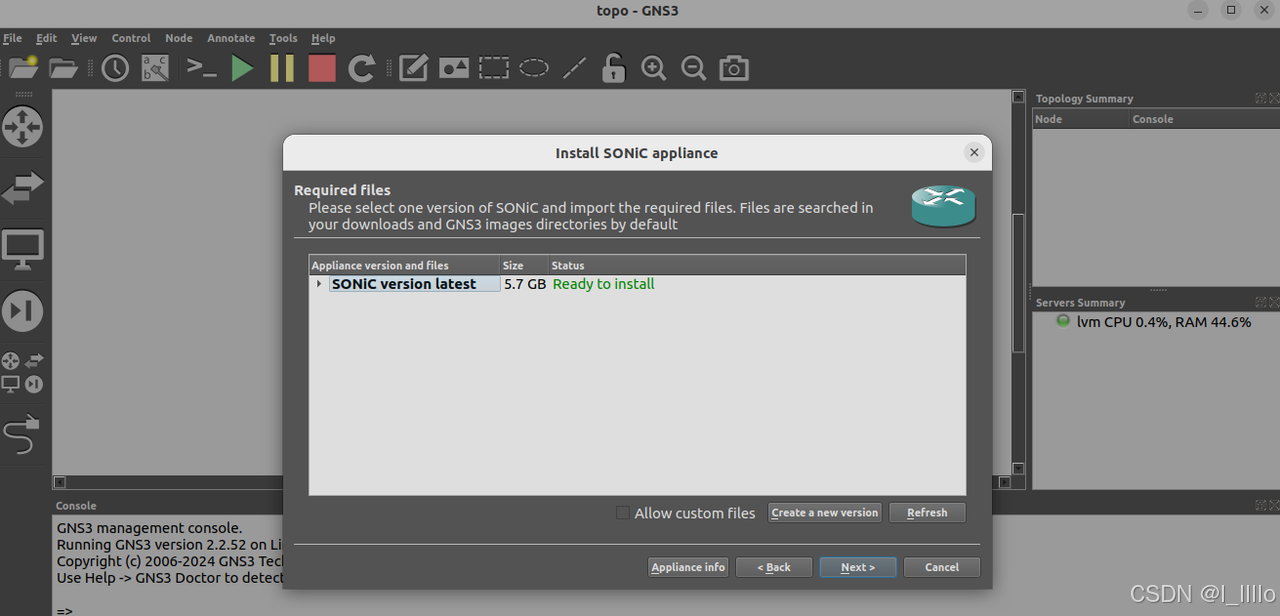The height and width of the screenshot is (616, 1280).
Task: Select the SONiC version latest row
Action: [637, 284]
